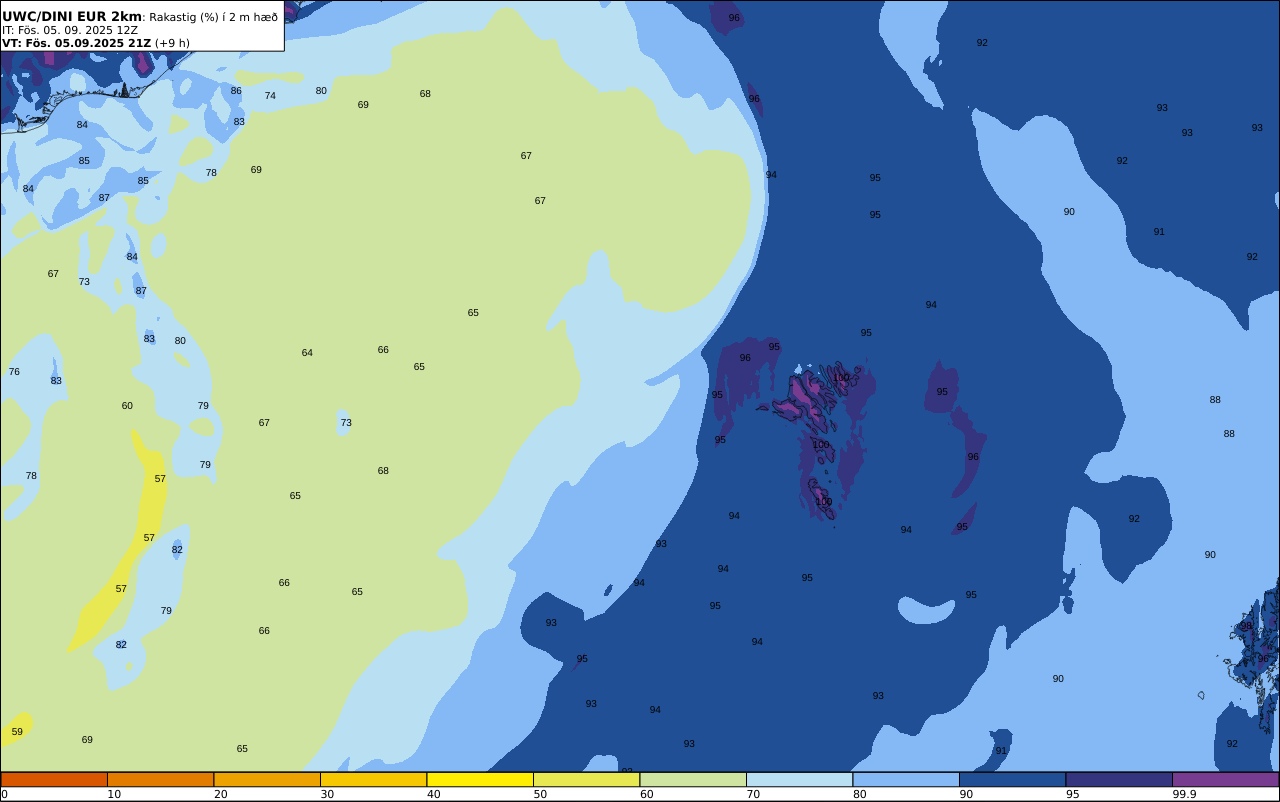
Task: Click the orange 10–20 legend swatch
Action: (x=160, y=779)
